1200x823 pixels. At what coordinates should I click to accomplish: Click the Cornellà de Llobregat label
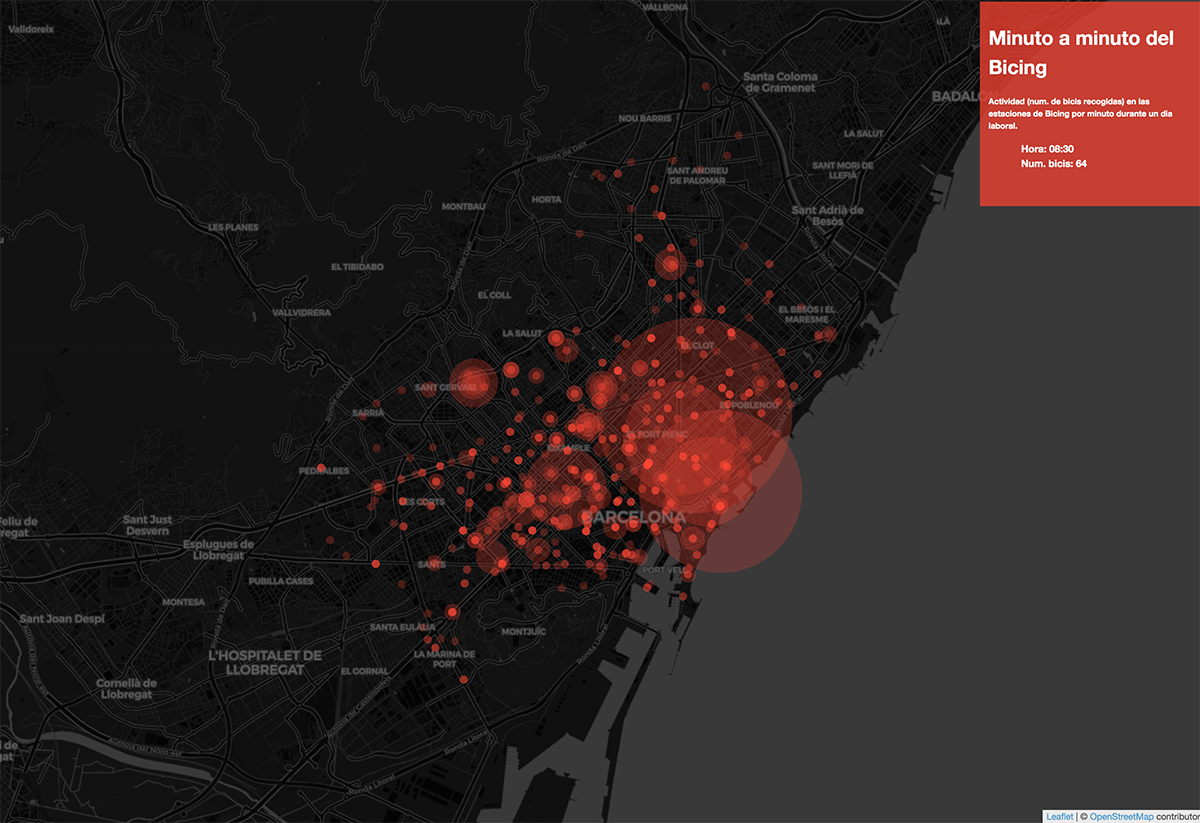pos(126,688)
